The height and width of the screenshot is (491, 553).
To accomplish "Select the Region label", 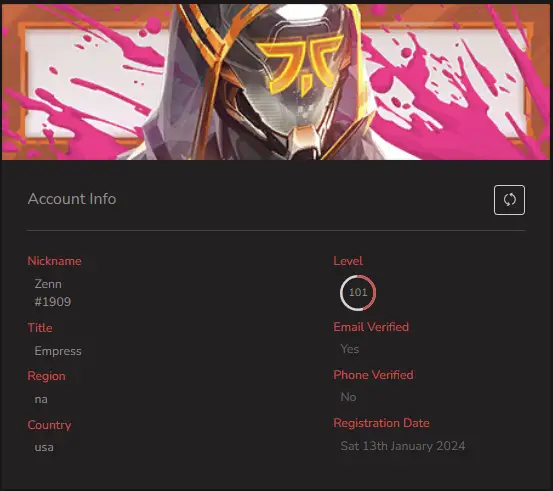I will [x=46, y=376].
